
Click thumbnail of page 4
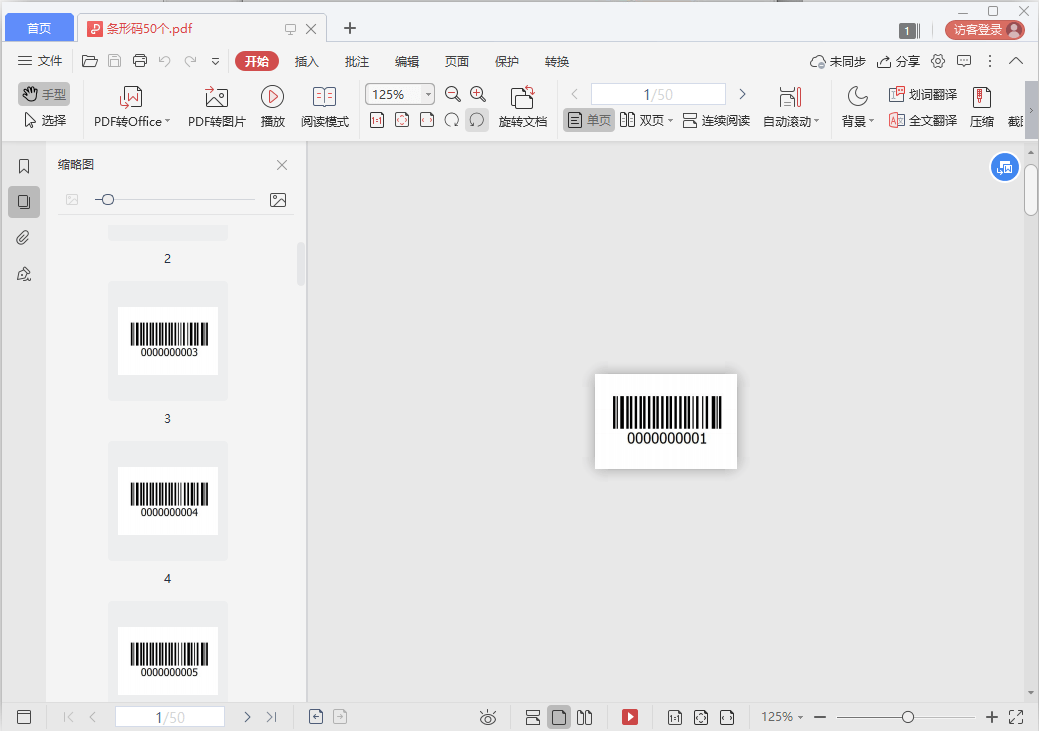168,501
